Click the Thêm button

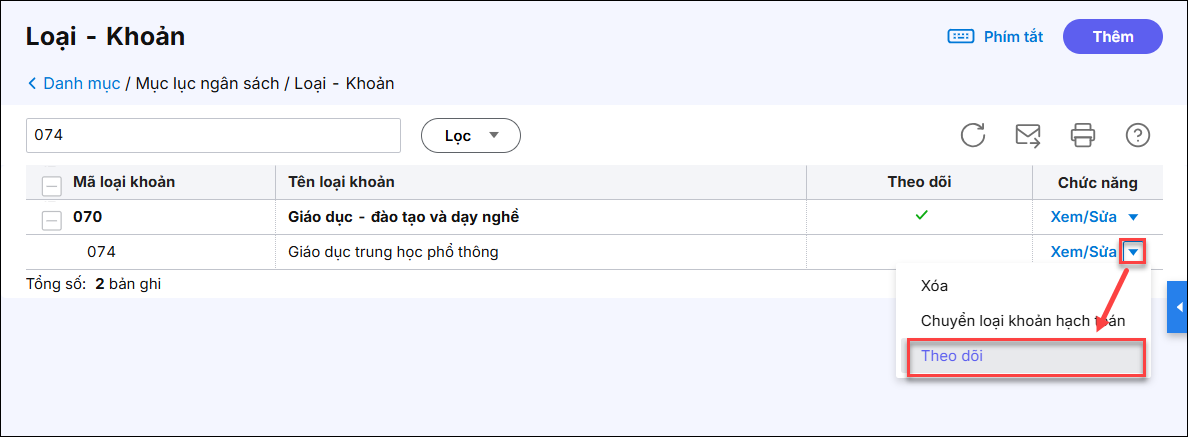1112,37
